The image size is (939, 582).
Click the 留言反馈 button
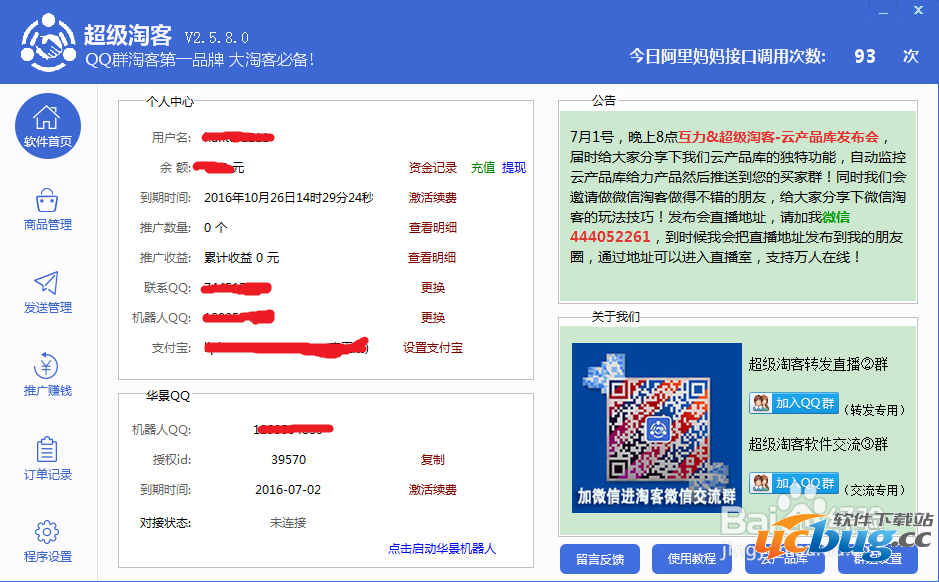click(600, 559)
